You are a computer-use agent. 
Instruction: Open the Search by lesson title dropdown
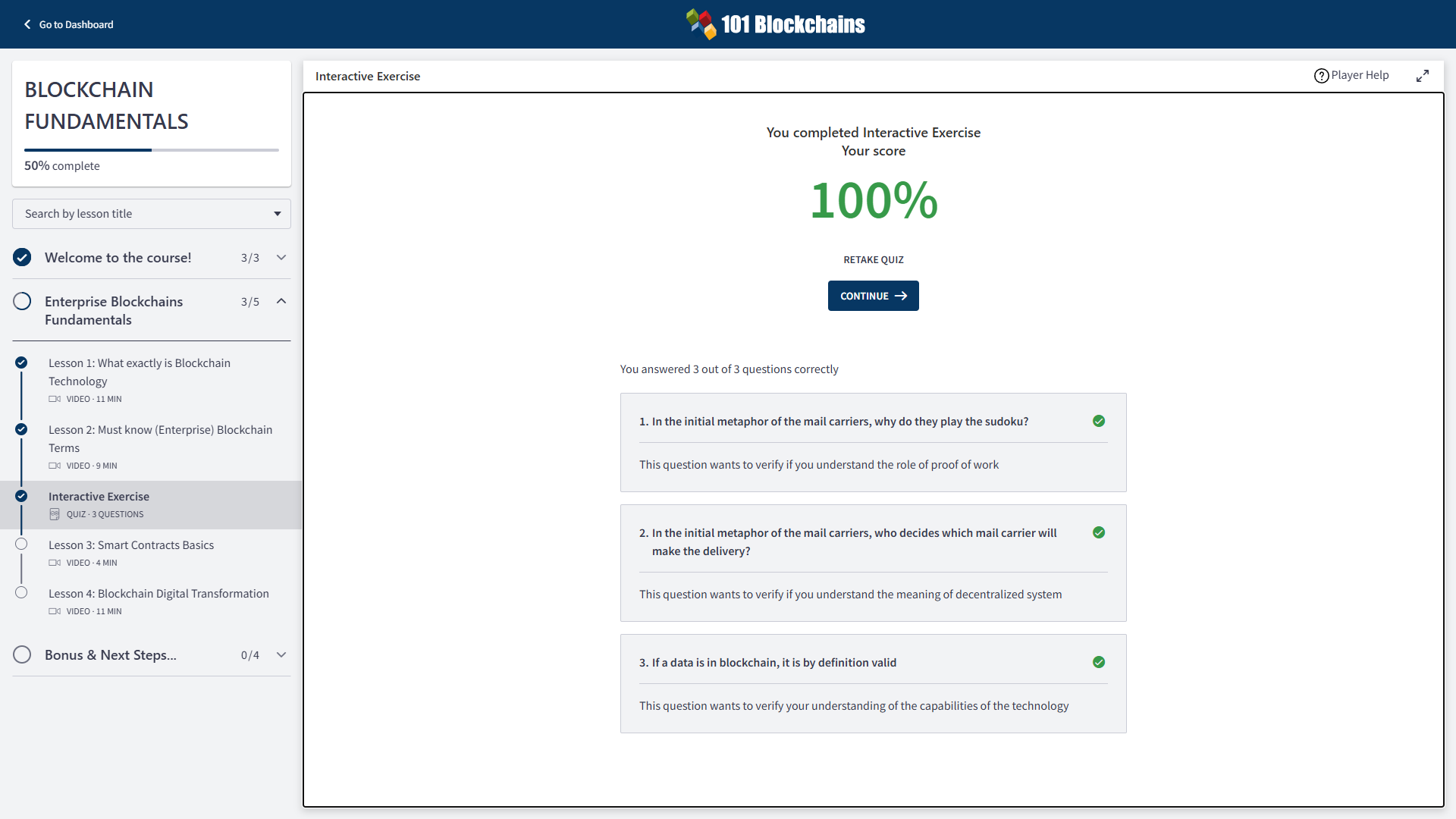click(152, 214)
